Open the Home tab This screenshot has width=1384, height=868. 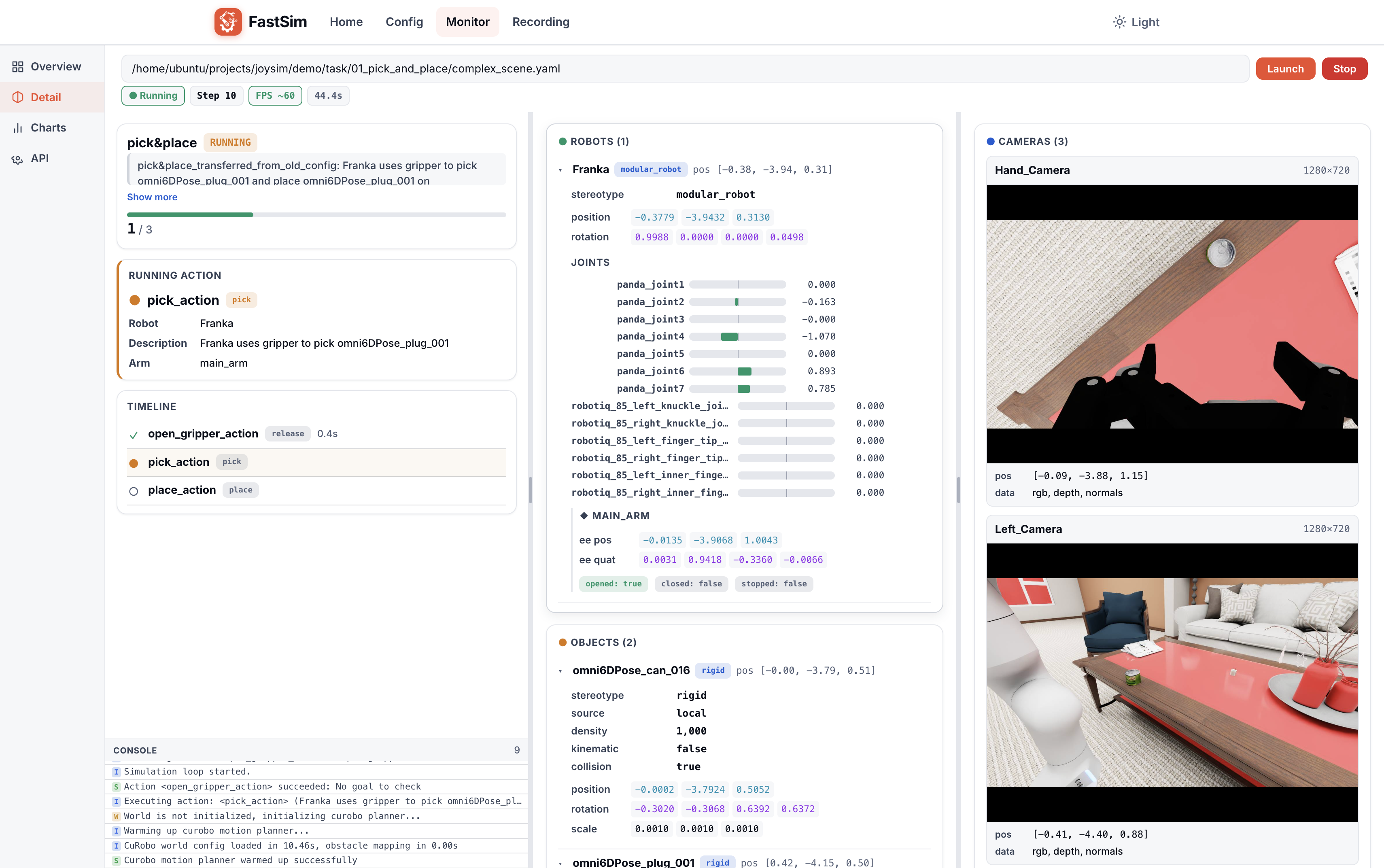(x=346, y=22)
